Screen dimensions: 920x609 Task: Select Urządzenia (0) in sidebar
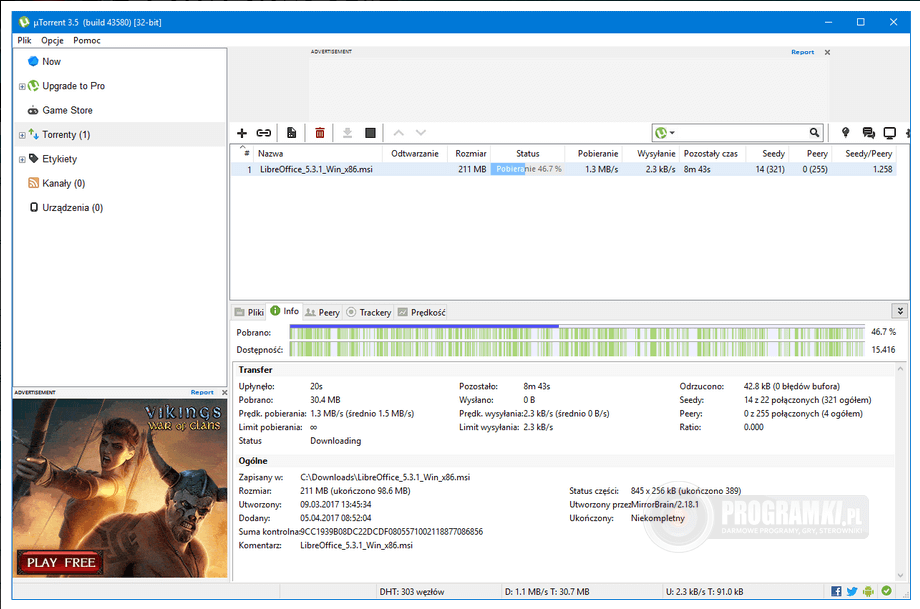click(x=72, y=208)
